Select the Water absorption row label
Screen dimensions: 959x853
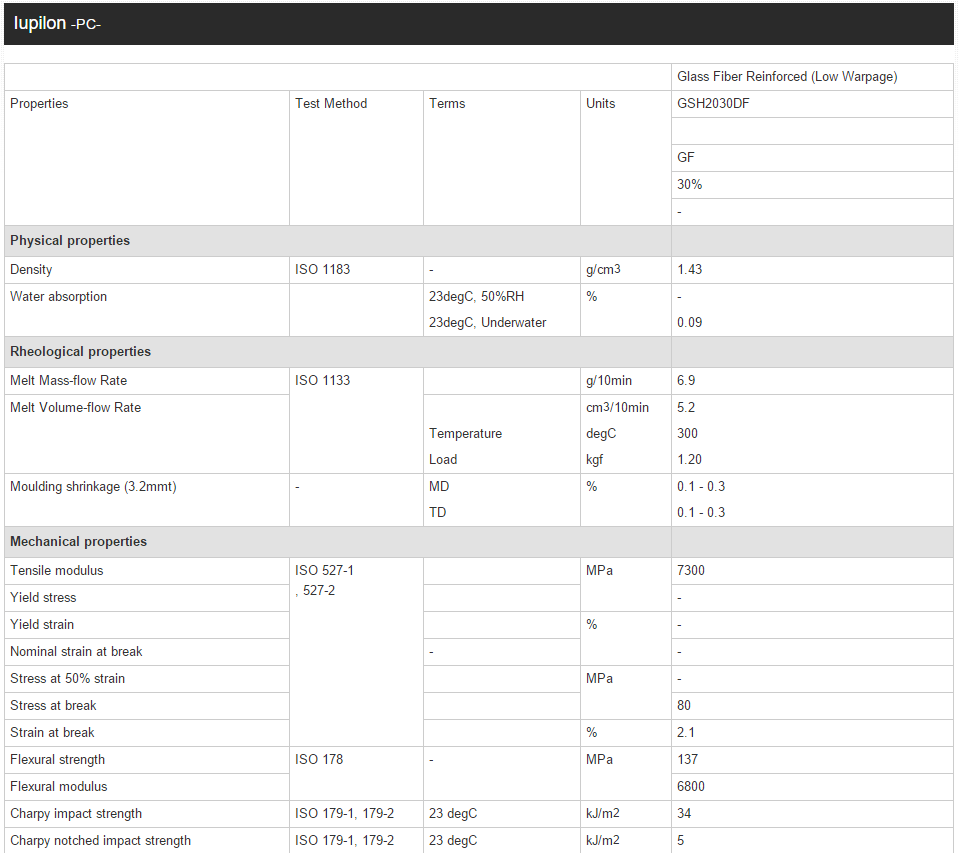click(59, 297)
